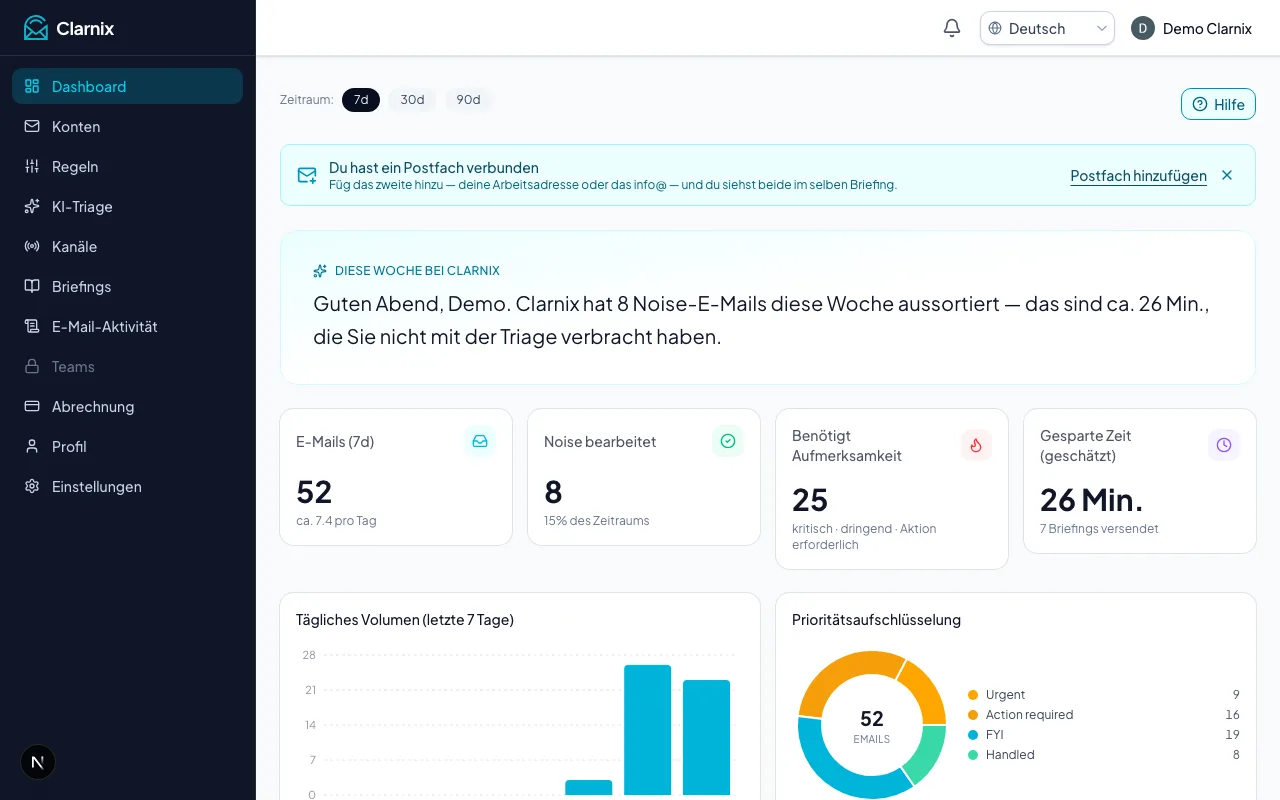Click the donut chart center showing 52 EMAILS
This screenshot has width=1280, height=800.
coord(871,726)
